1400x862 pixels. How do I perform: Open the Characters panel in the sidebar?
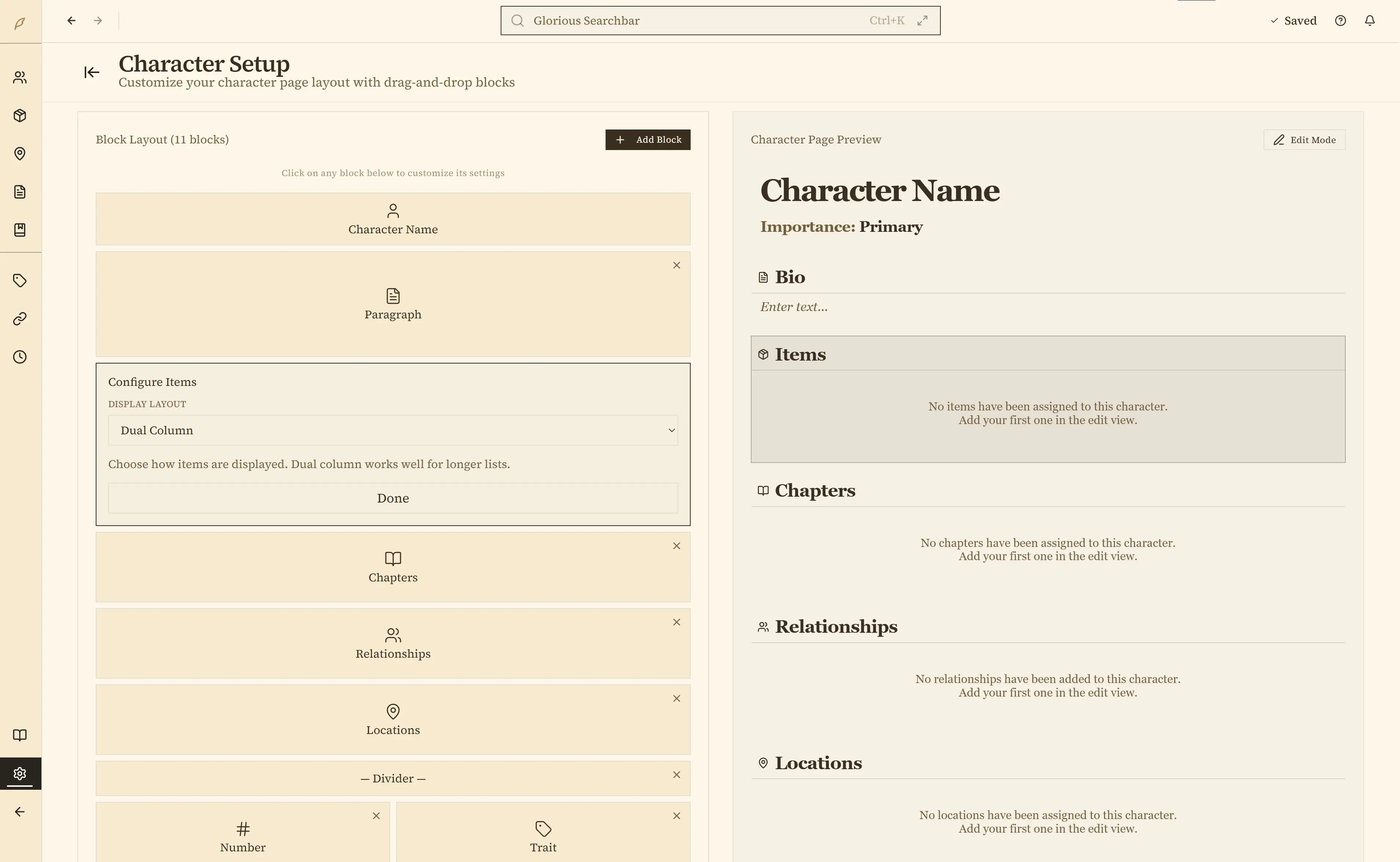20,77
